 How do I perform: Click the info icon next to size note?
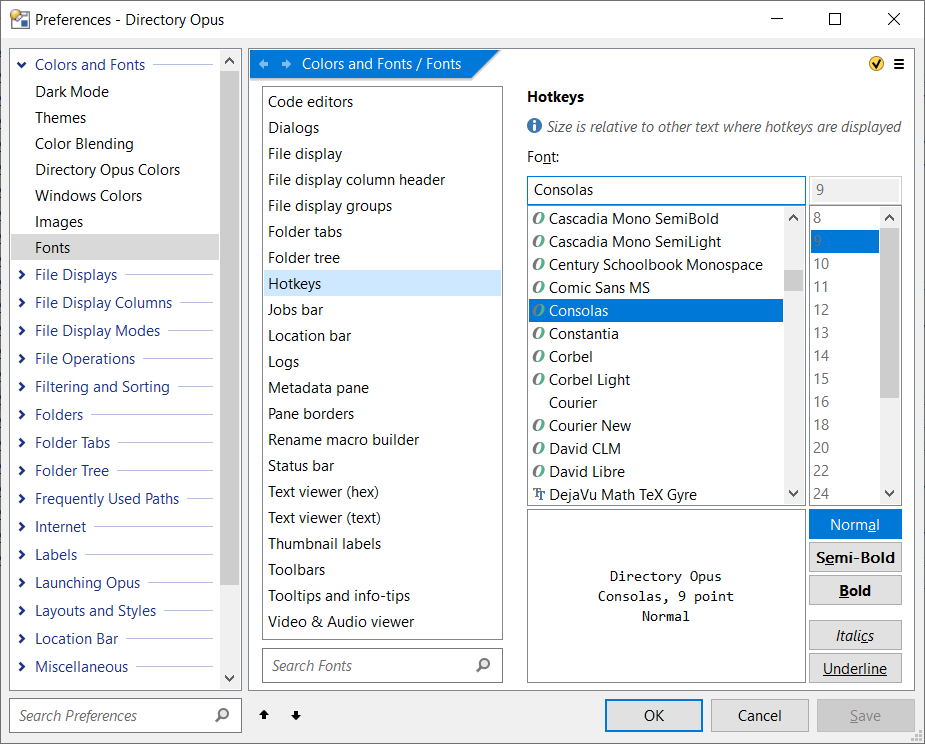point(534,126)
